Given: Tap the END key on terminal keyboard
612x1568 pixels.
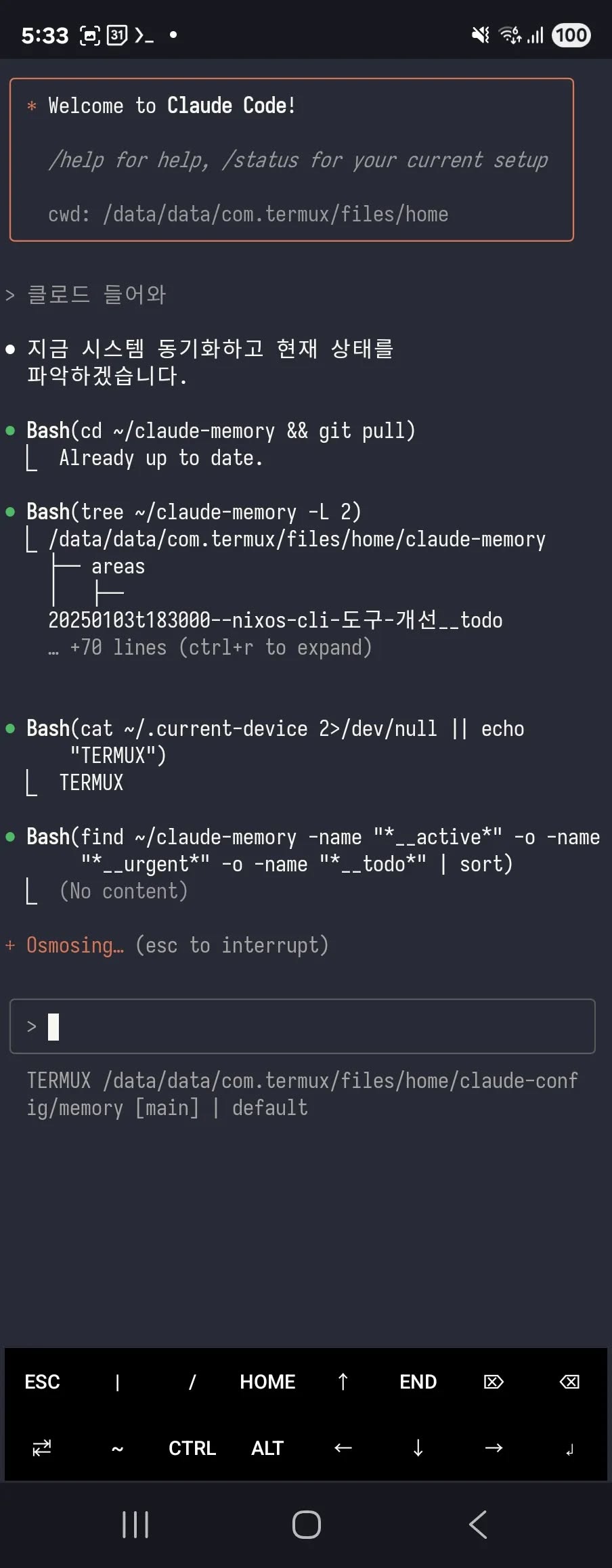Looking at the screenshot, I should coord(418,1382).
